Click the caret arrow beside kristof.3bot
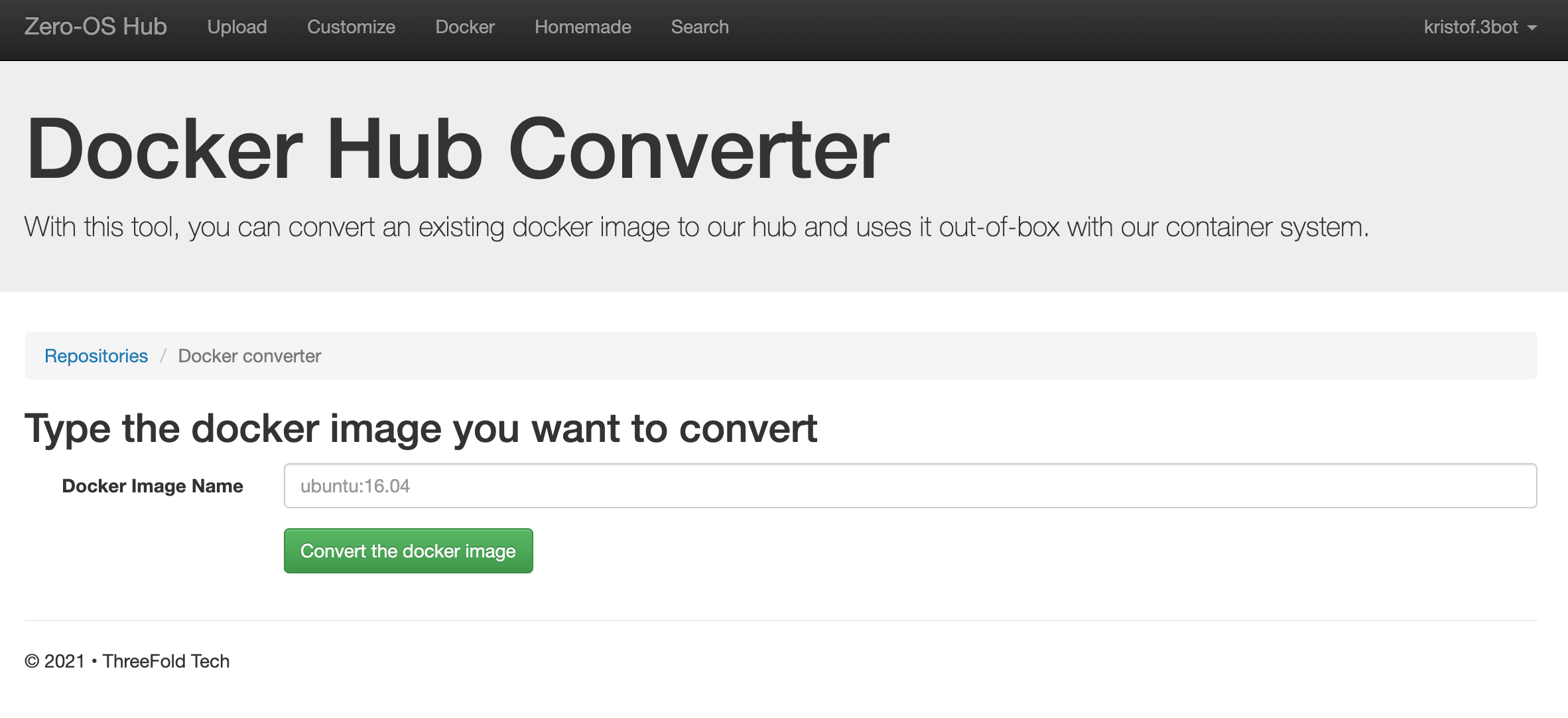Viewport: 1568px width, 718px height. (x=1532, y=28)
